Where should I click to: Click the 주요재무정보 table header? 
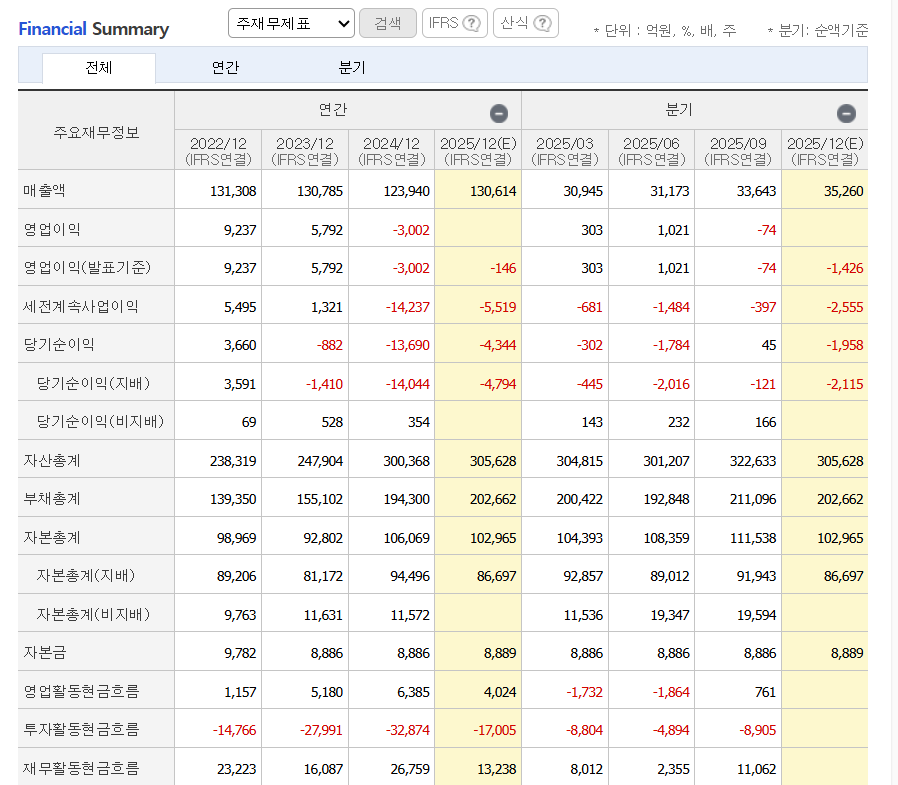coord(96,133)
